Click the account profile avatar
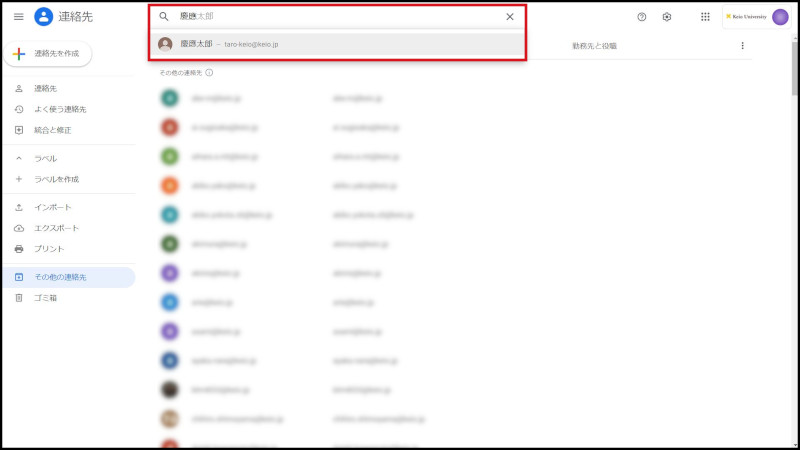The height and width of the screenshot is (450, 800). (780, 17)
